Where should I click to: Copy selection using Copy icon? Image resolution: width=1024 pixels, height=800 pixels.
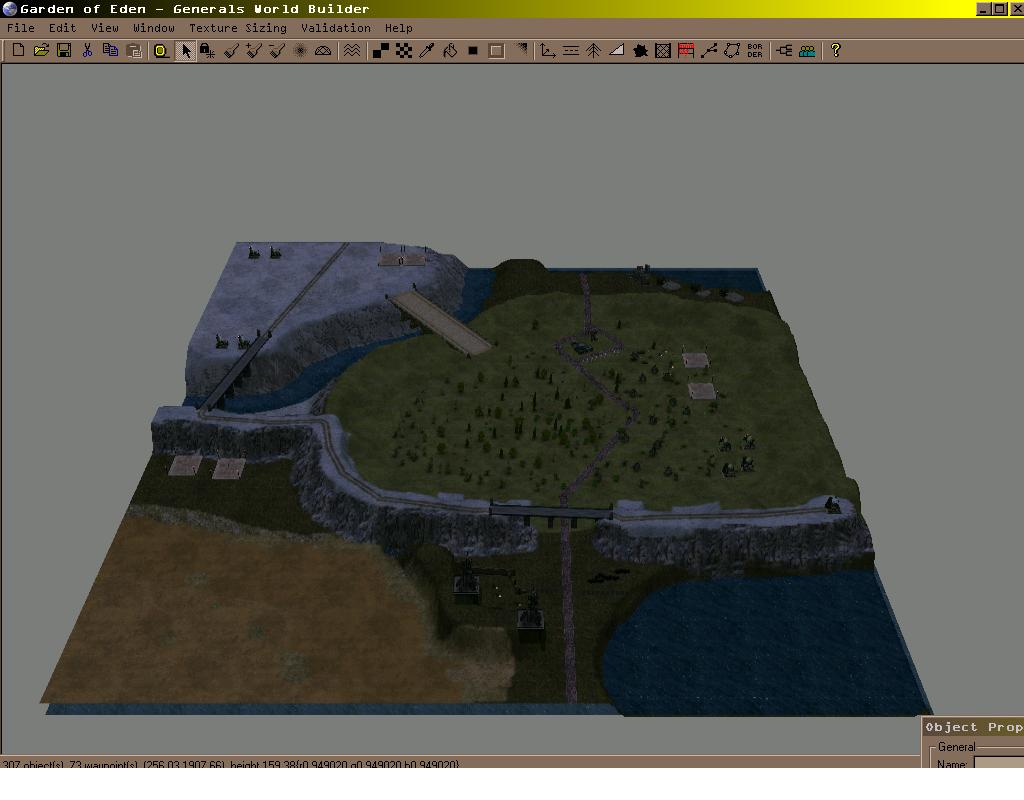(x=110, y=50)
